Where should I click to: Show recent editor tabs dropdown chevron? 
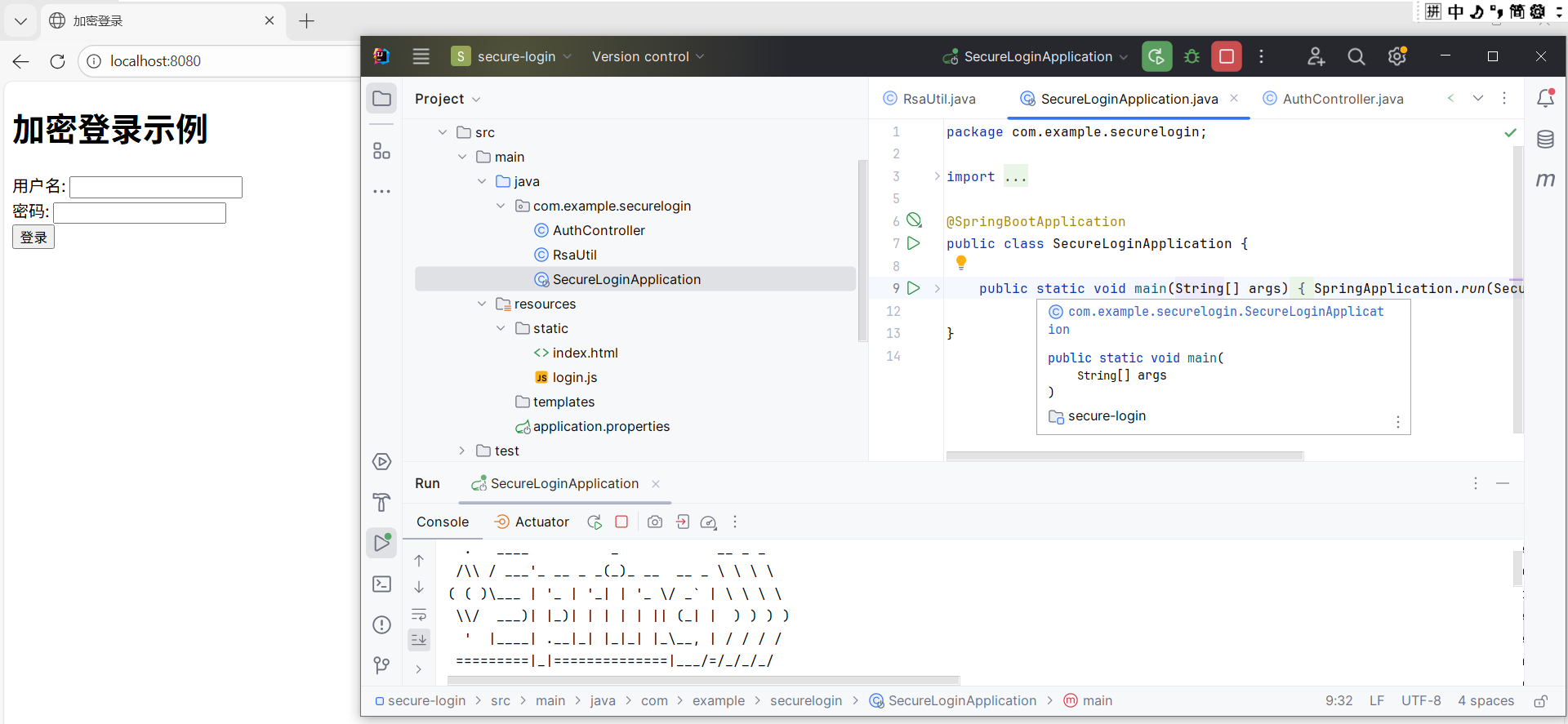click(1477, 98)
